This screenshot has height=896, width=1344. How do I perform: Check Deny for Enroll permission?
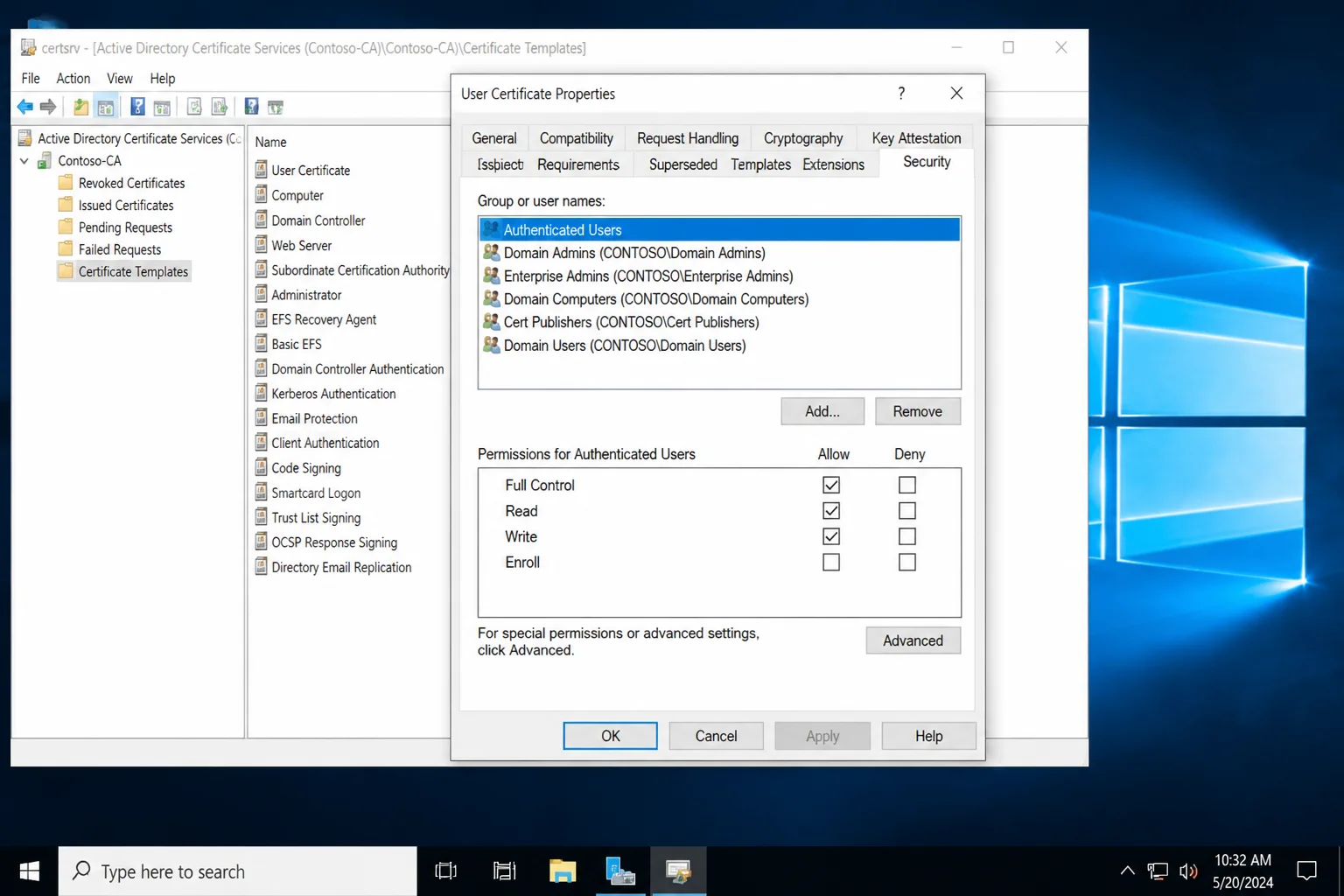point(907,562)
